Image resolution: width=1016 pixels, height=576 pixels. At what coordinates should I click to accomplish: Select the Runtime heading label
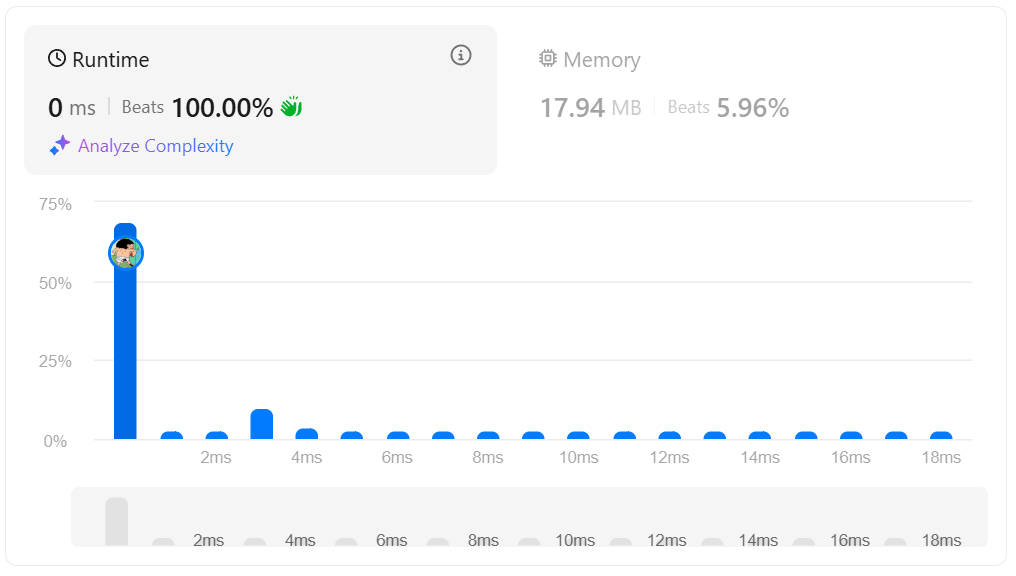pyautogui.click(x=111, y=60)
